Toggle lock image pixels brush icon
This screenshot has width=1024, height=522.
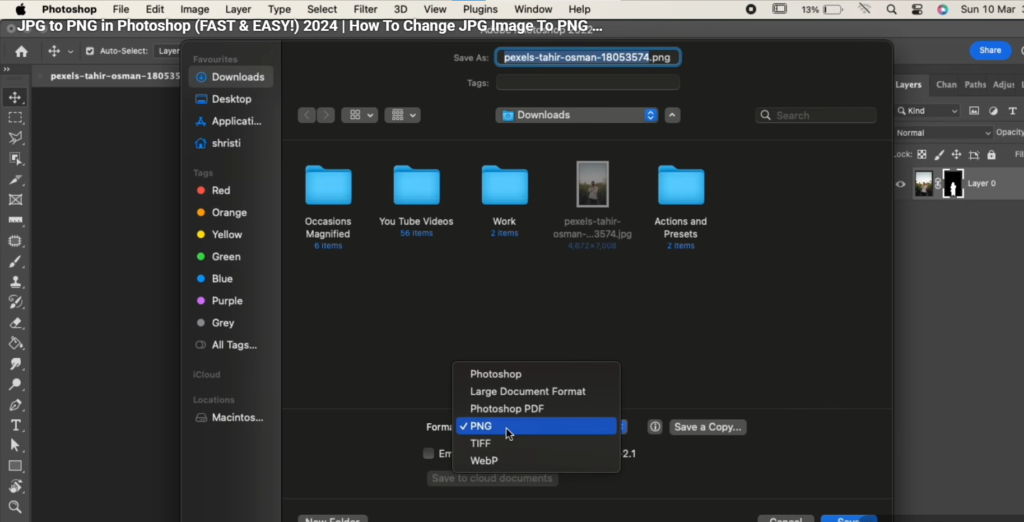[x=939, y=155]
